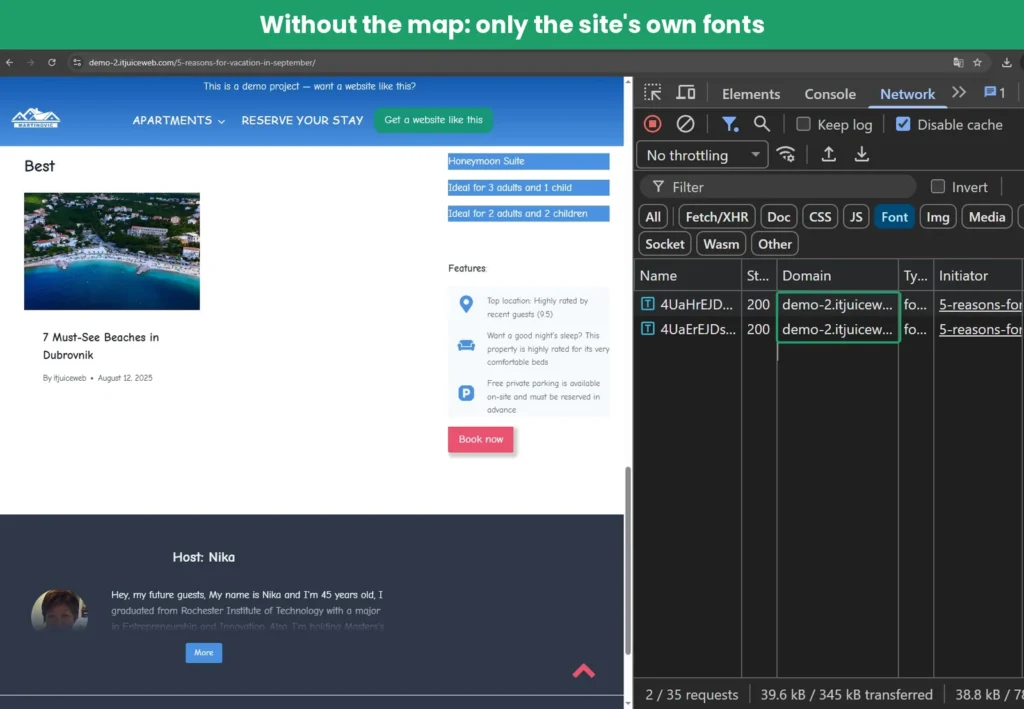
Task: Click the bed feature icon
Action: [x=466, y=345]
